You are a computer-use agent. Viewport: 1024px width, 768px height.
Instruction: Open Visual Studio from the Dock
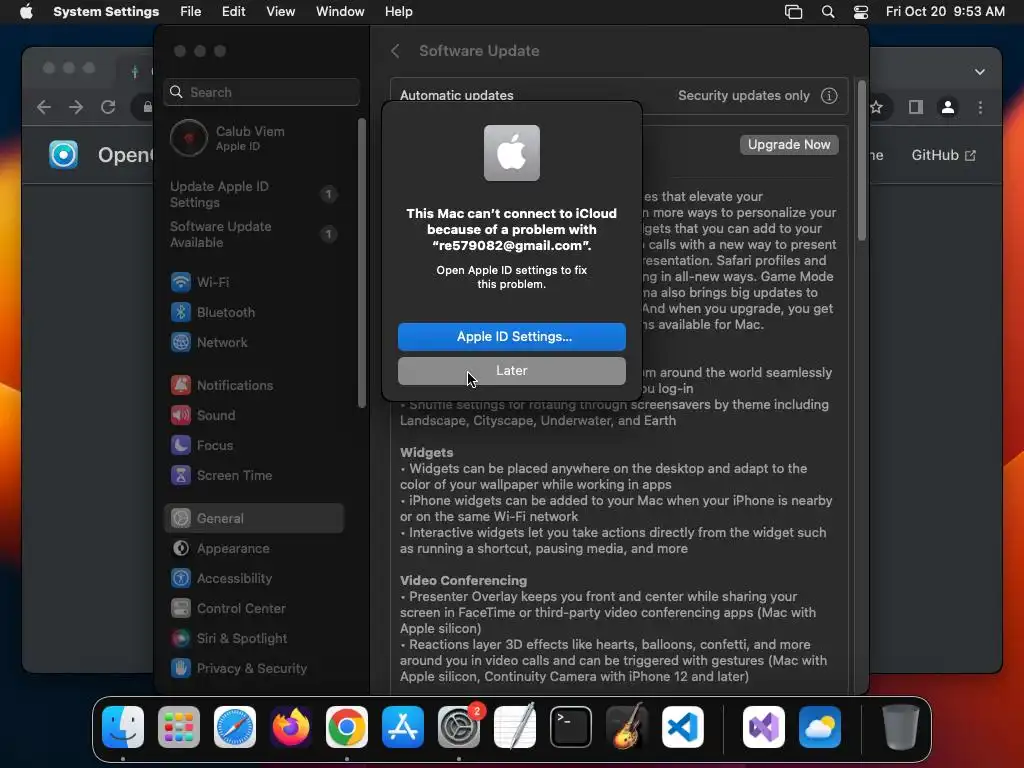click(x=763, y=727)
